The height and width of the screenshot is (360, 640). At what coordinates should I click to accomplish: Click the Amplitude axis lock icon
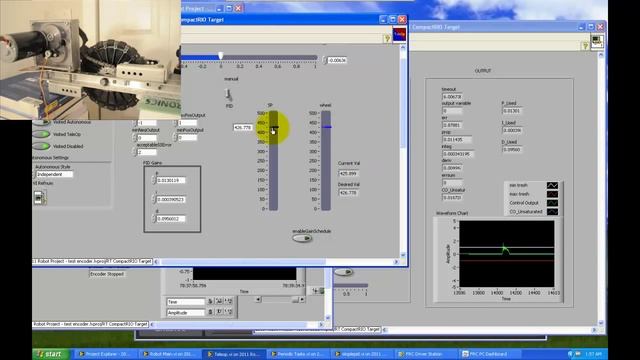(x=210, y=312)
